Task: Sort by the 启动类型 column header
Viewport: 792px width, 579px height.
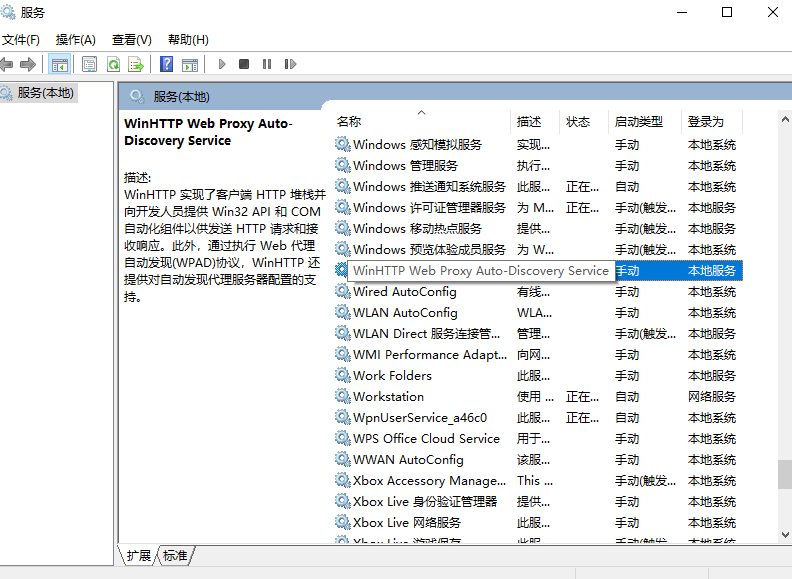Action: [640, 121]
